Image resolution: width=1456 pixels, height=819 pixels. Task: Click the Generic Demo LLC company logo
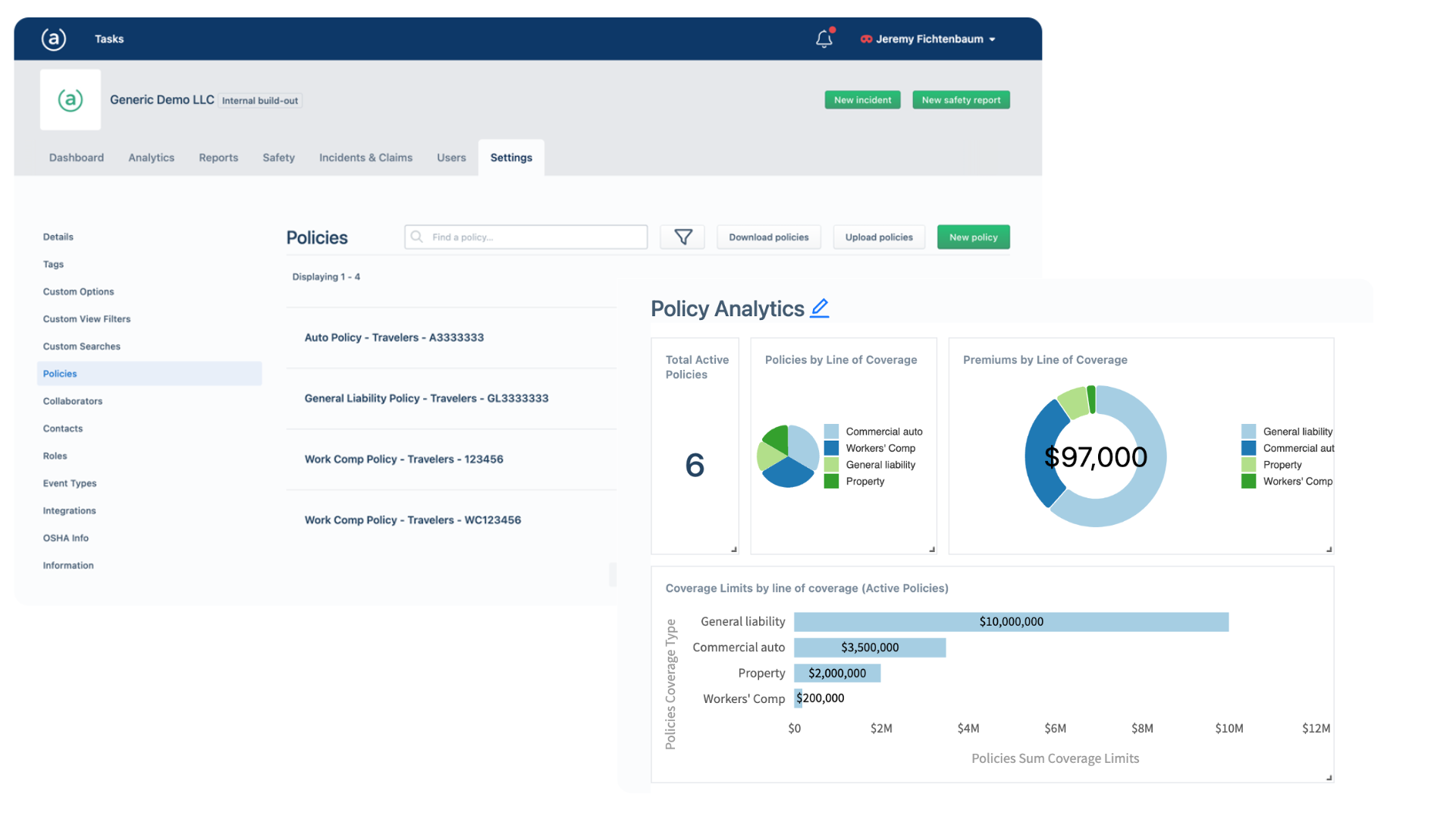(x=71, y=99)
